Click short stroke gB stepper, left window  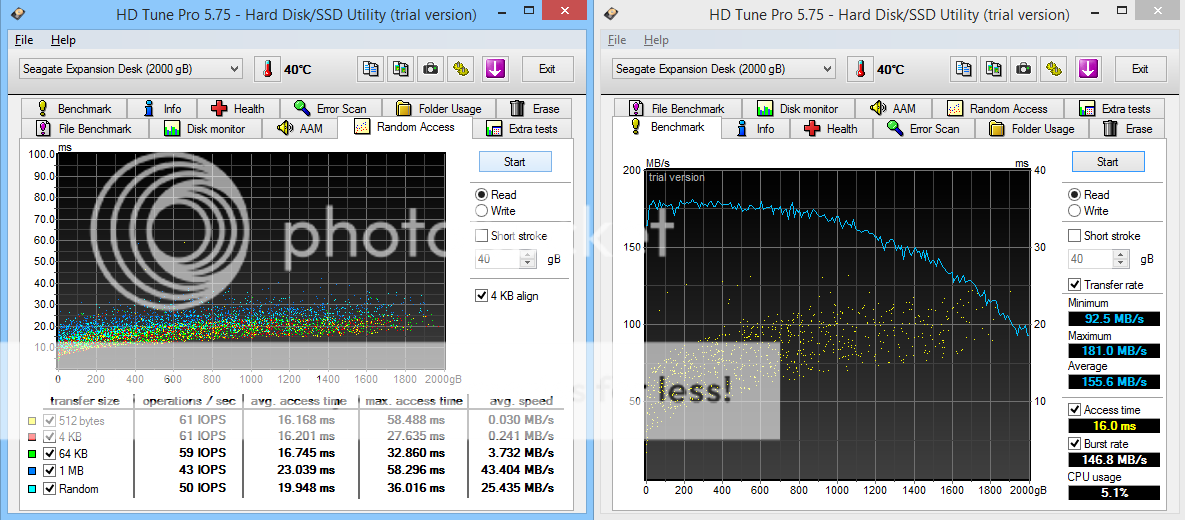pos(528,259)
